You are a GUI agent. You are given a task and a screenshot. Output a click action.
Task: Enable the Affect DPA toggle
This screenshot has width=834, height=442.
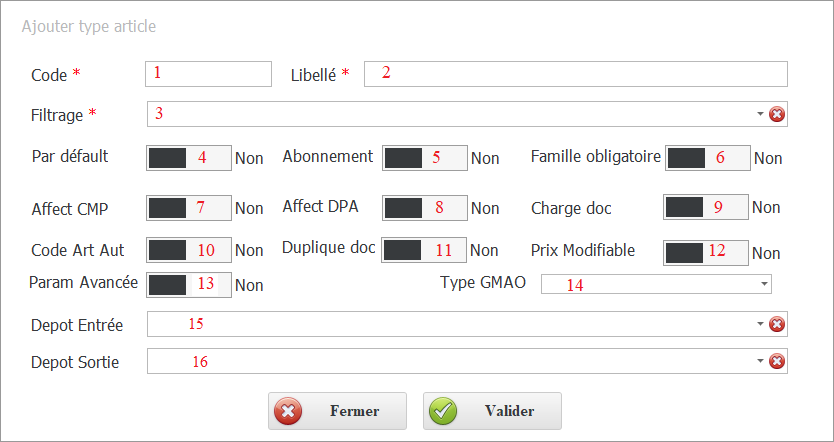425,208
